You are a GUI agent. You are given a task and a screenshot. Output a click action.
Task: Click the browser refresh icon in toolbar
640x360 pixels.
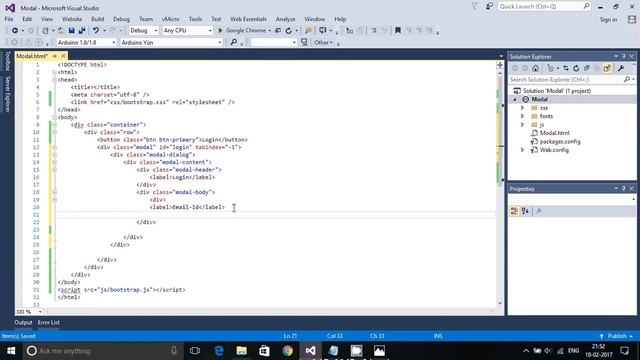point(289,31)
